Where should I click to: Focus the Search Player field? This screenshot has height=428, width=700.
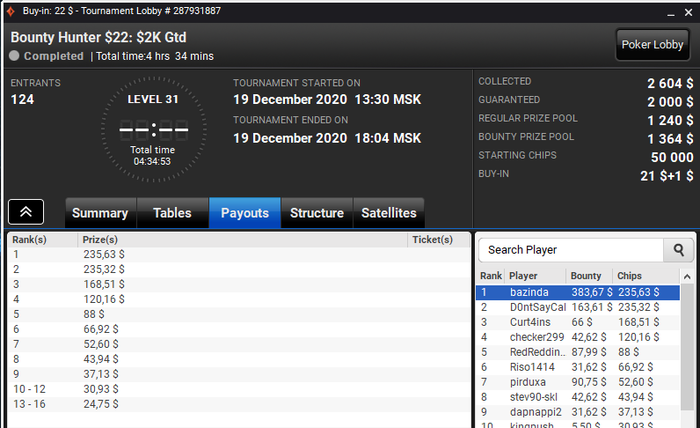click(571, 250)
